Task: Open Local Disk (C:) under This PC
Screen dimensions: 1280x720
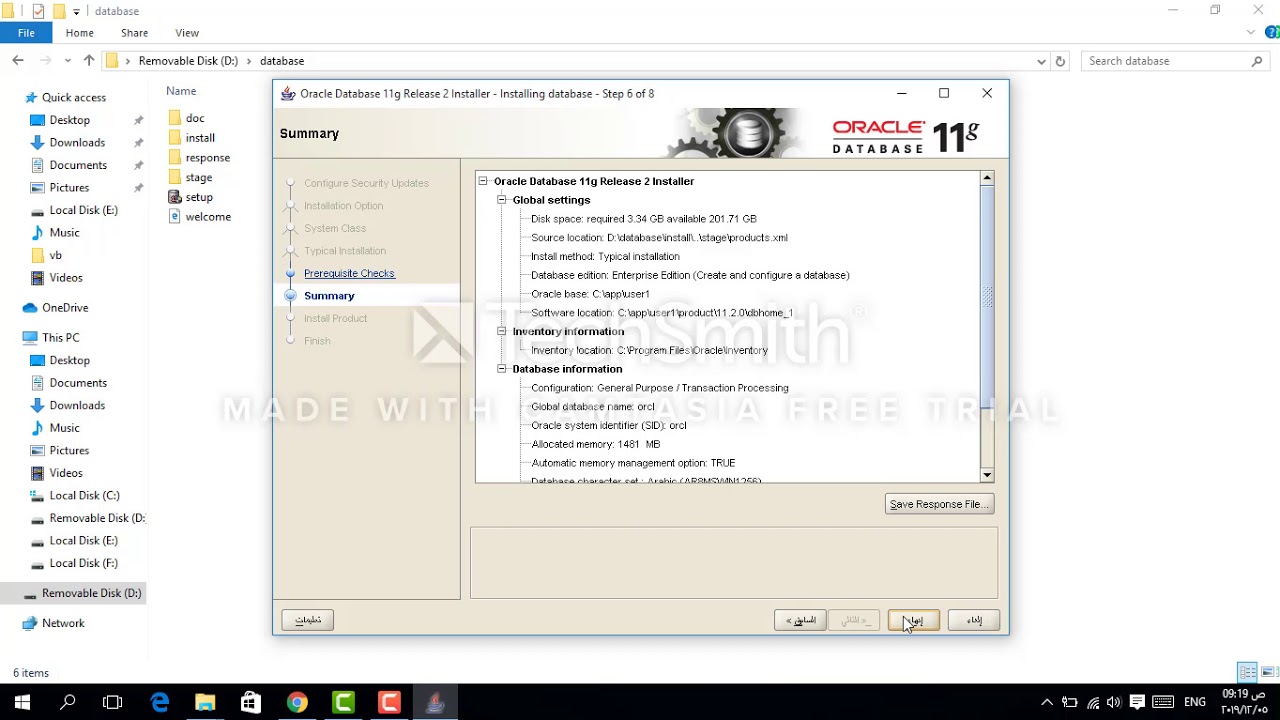Action: click(x=85, y=495)
